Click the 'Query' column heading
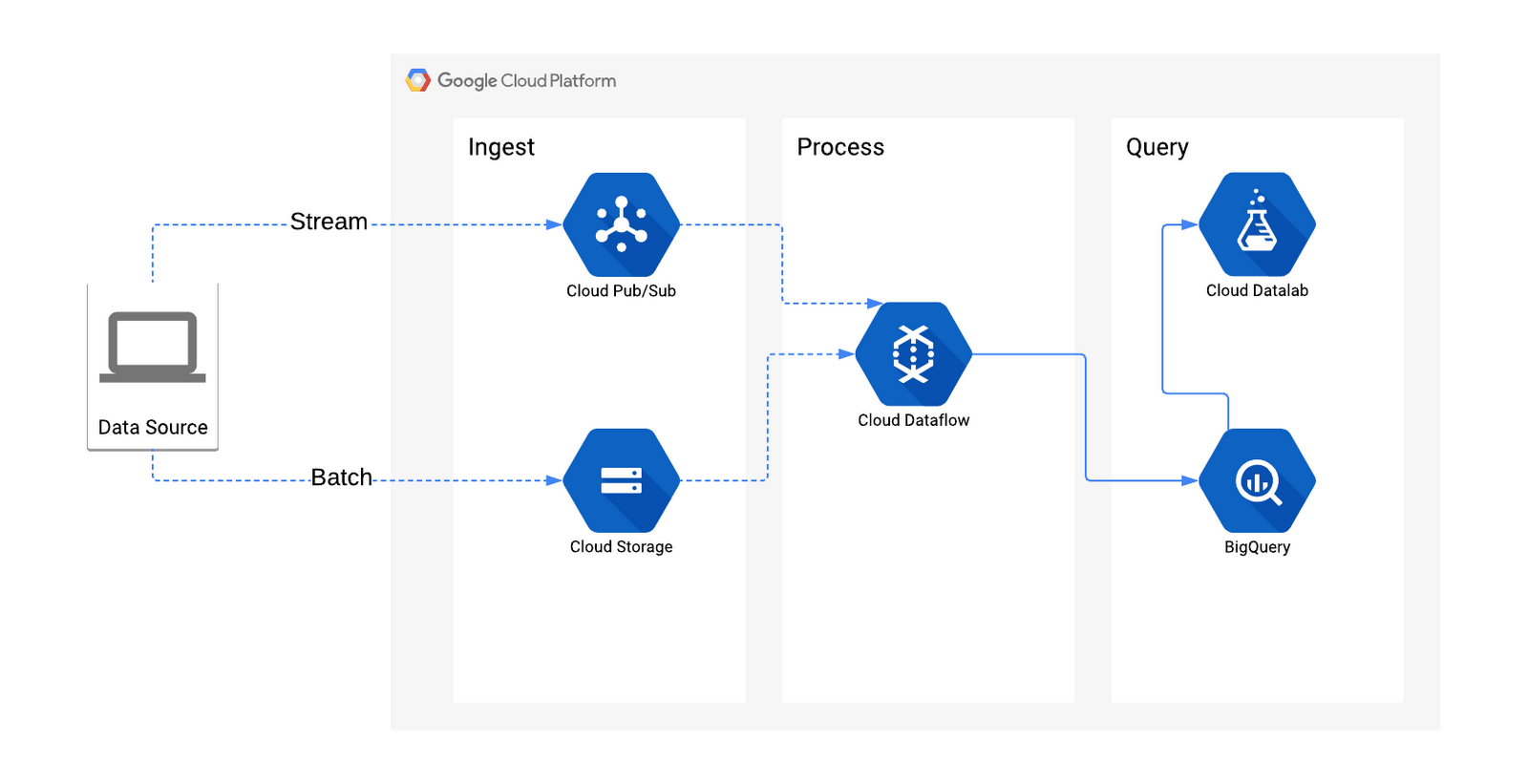The image size is (1528, 784). coord(1157,147)
